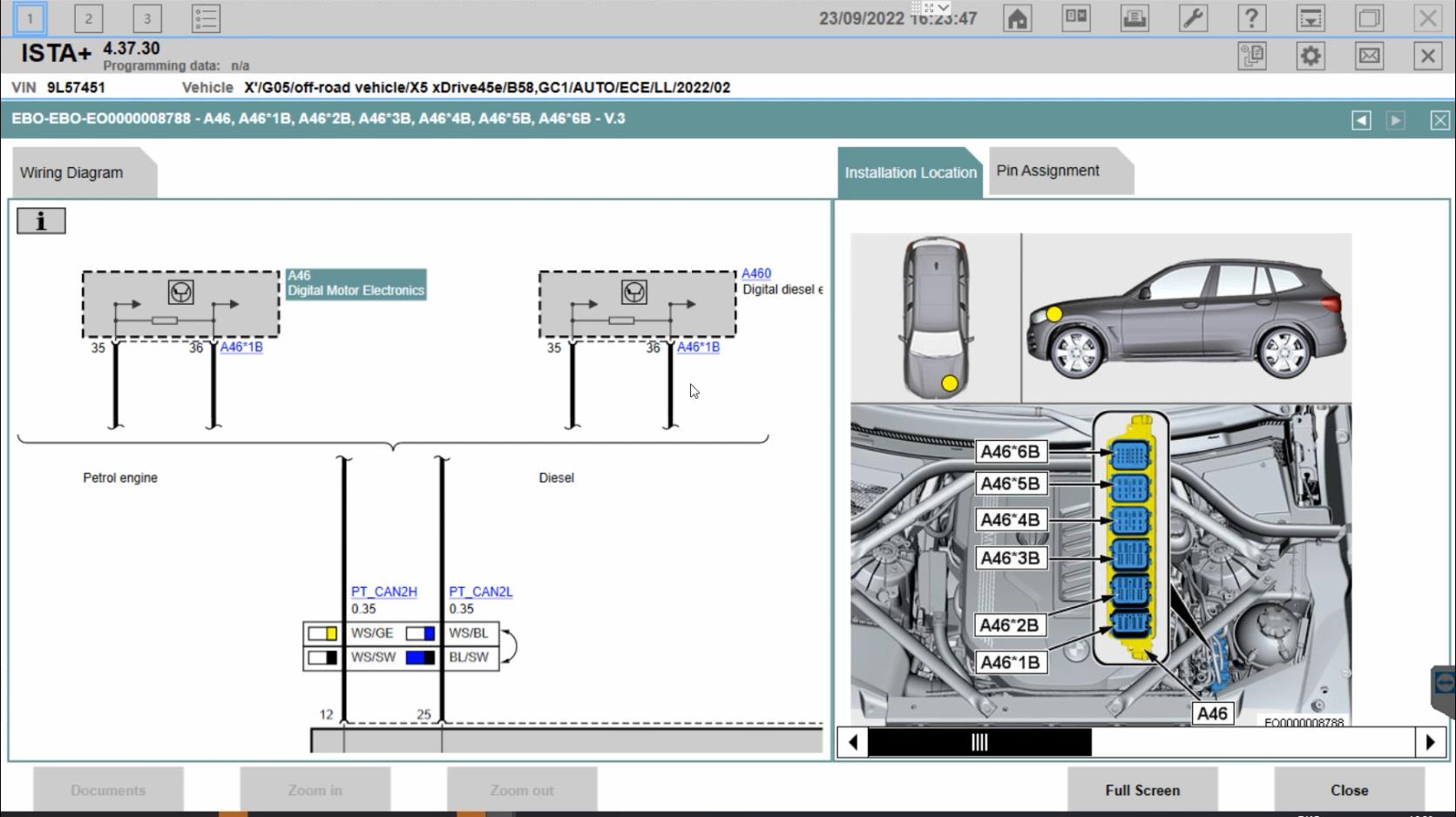1456x817 pixels.
Task: Open the wrench tools icon
Action: pyautogui.click(x=1193, y=18)
